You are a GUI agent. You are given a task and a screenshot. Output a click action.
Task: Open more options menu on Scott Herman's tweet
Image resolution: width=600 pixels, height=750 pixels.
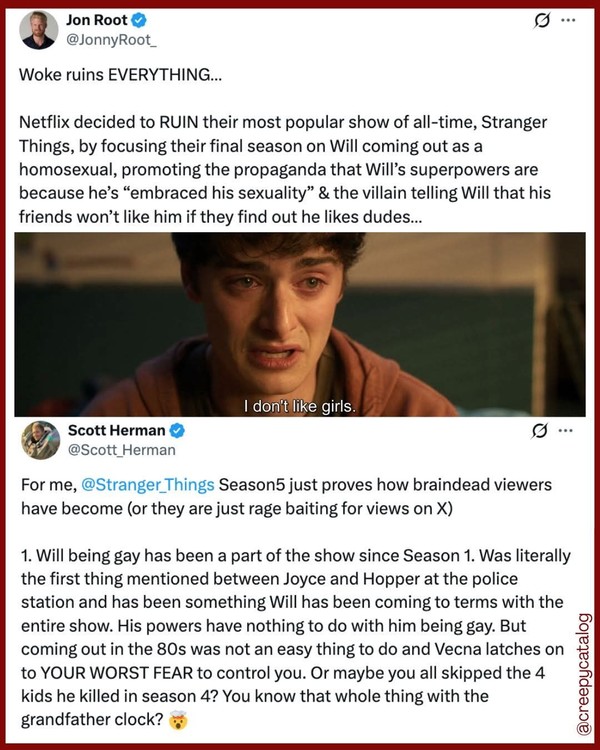(566, 430)
